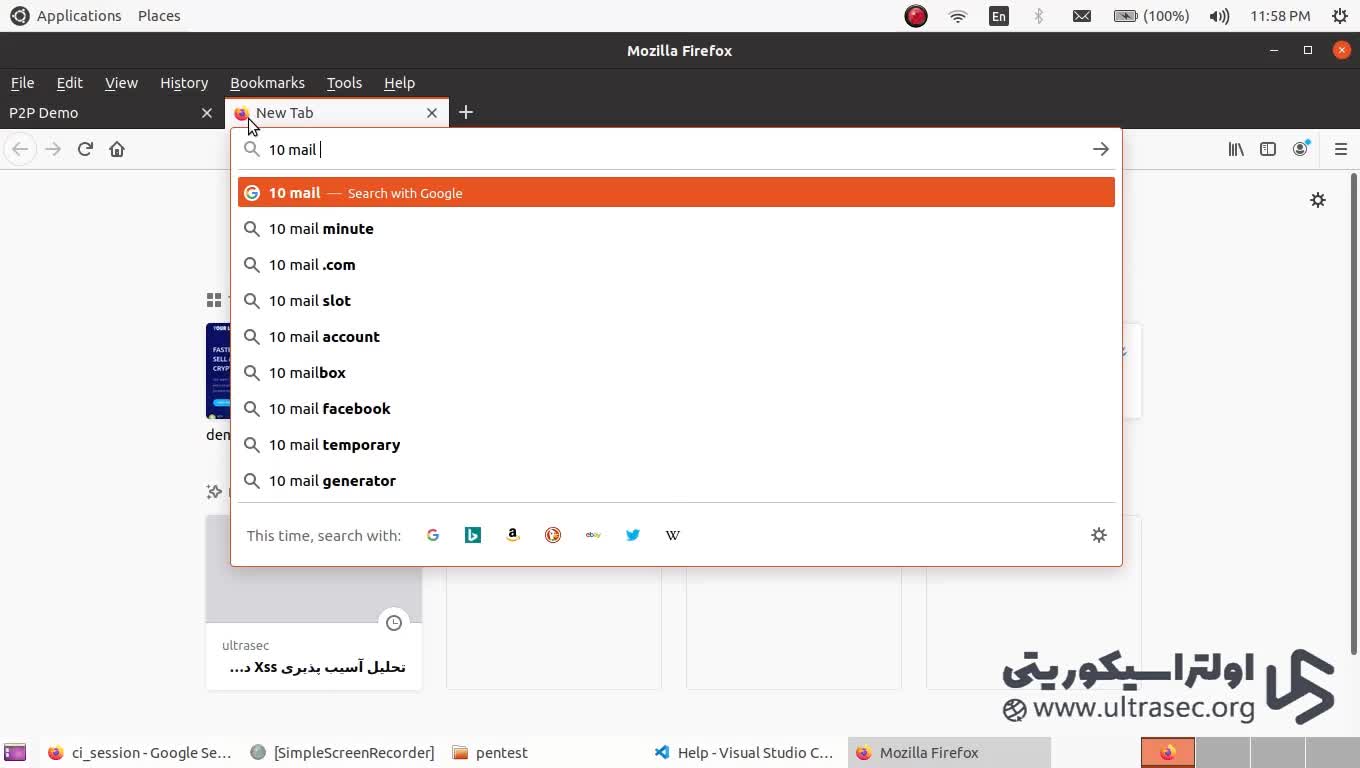Search with Wikipedia engine icon
The height and width of the screenshot is (768, 1360).
point(673,535)
